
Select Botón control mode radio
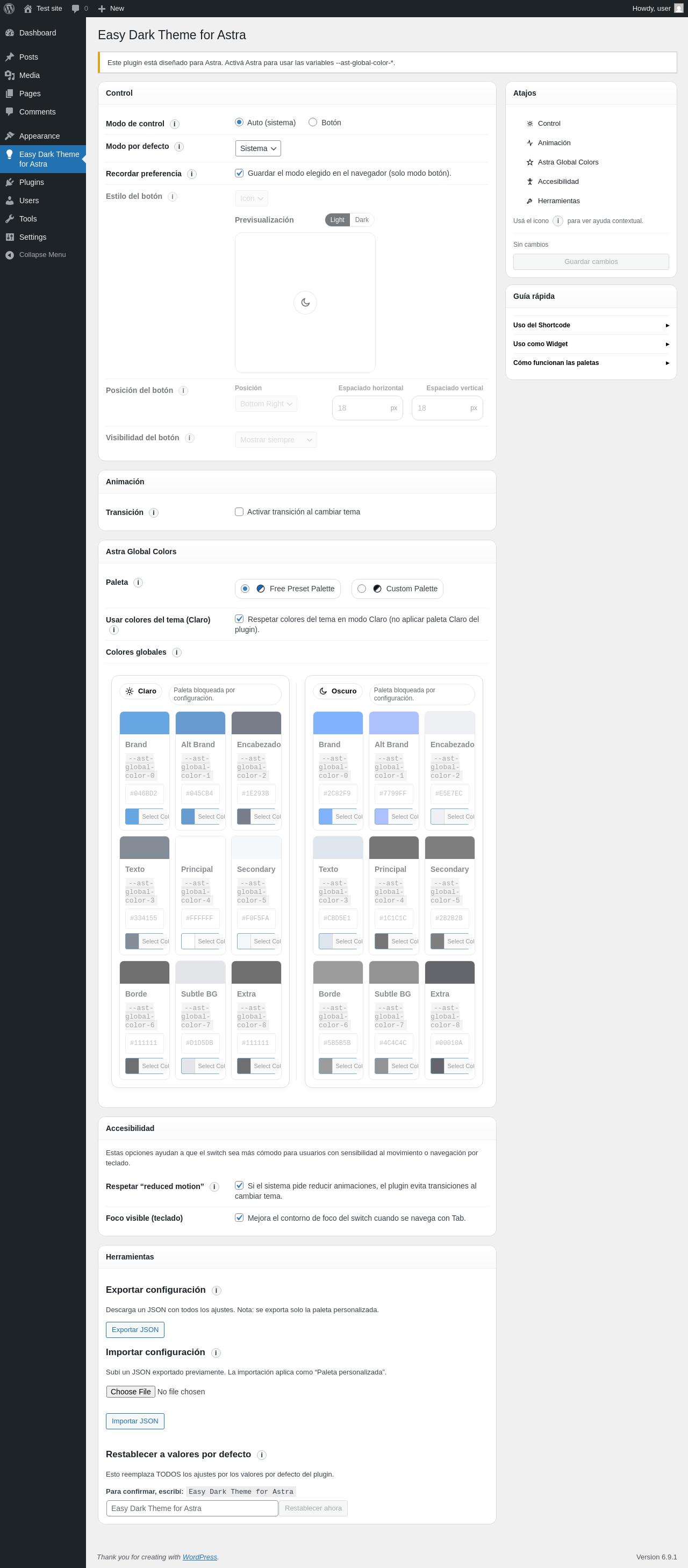coord(313,123)
